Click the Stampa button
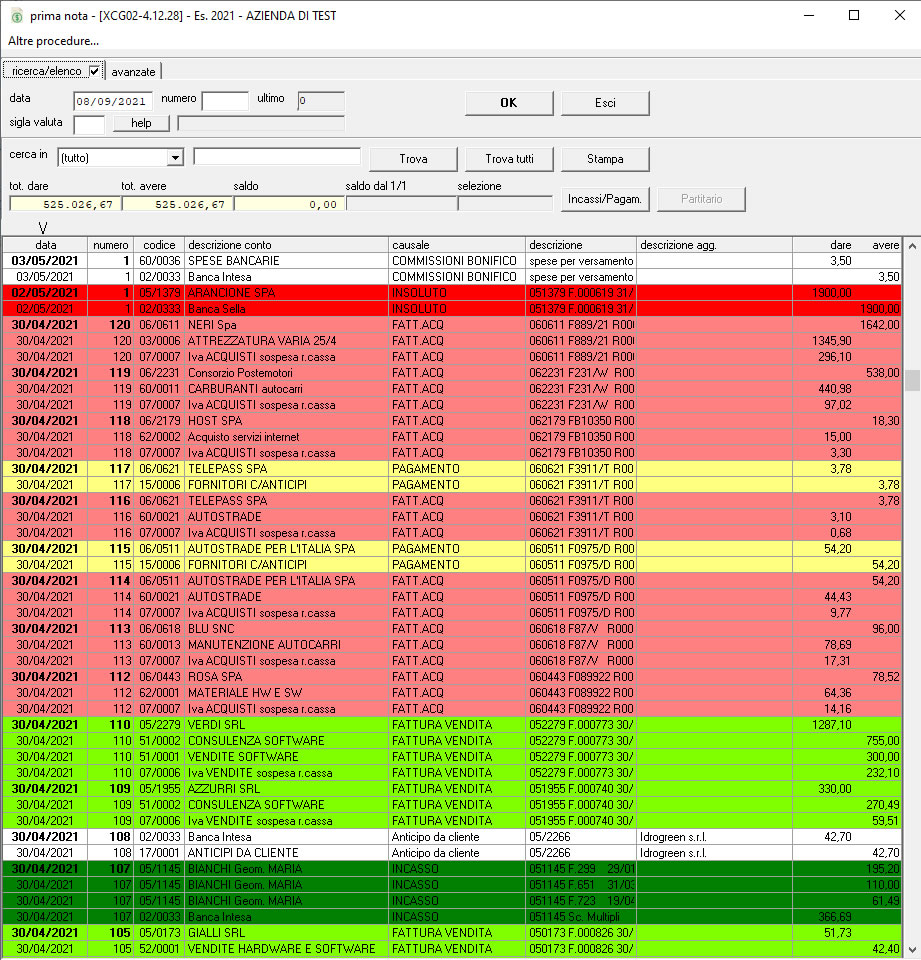This screenshot has width=921, height=960. point(605,159)
